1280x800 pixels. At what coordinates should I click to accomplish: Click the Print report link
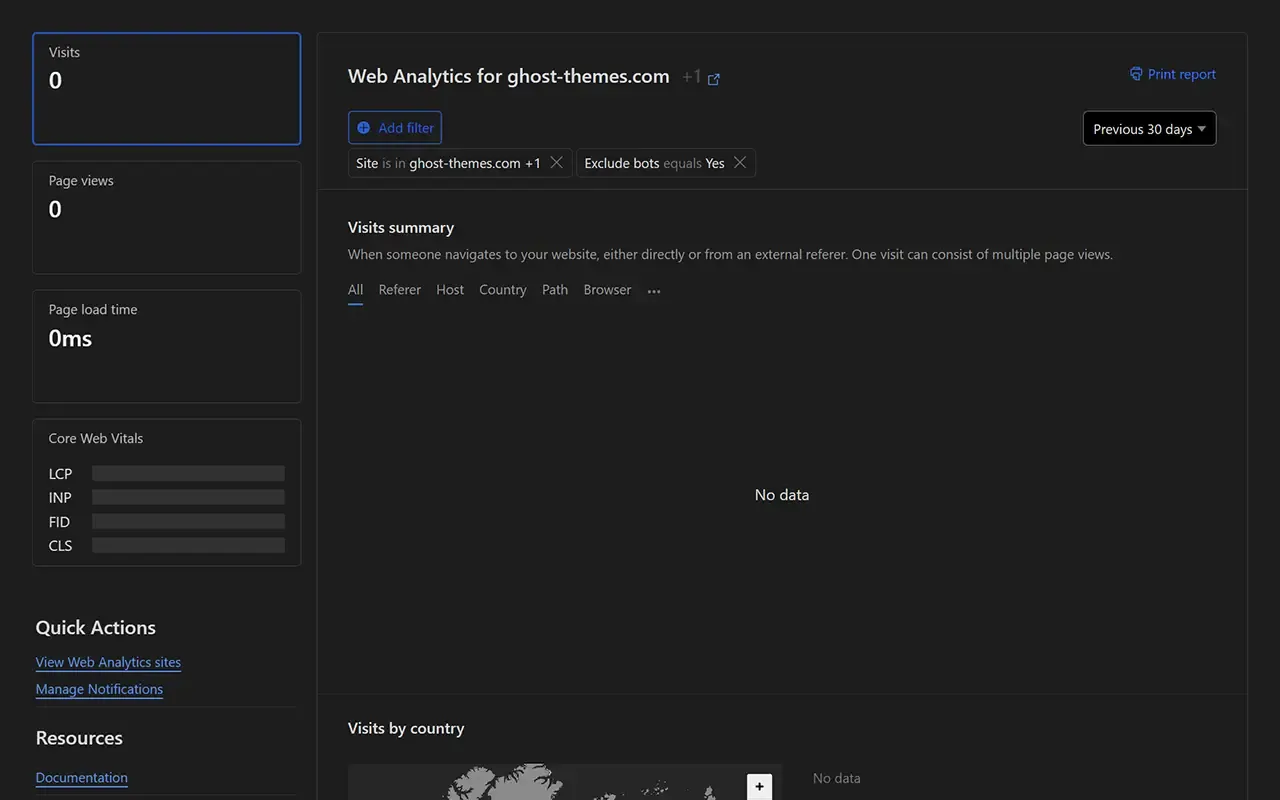click(1173, 74)
